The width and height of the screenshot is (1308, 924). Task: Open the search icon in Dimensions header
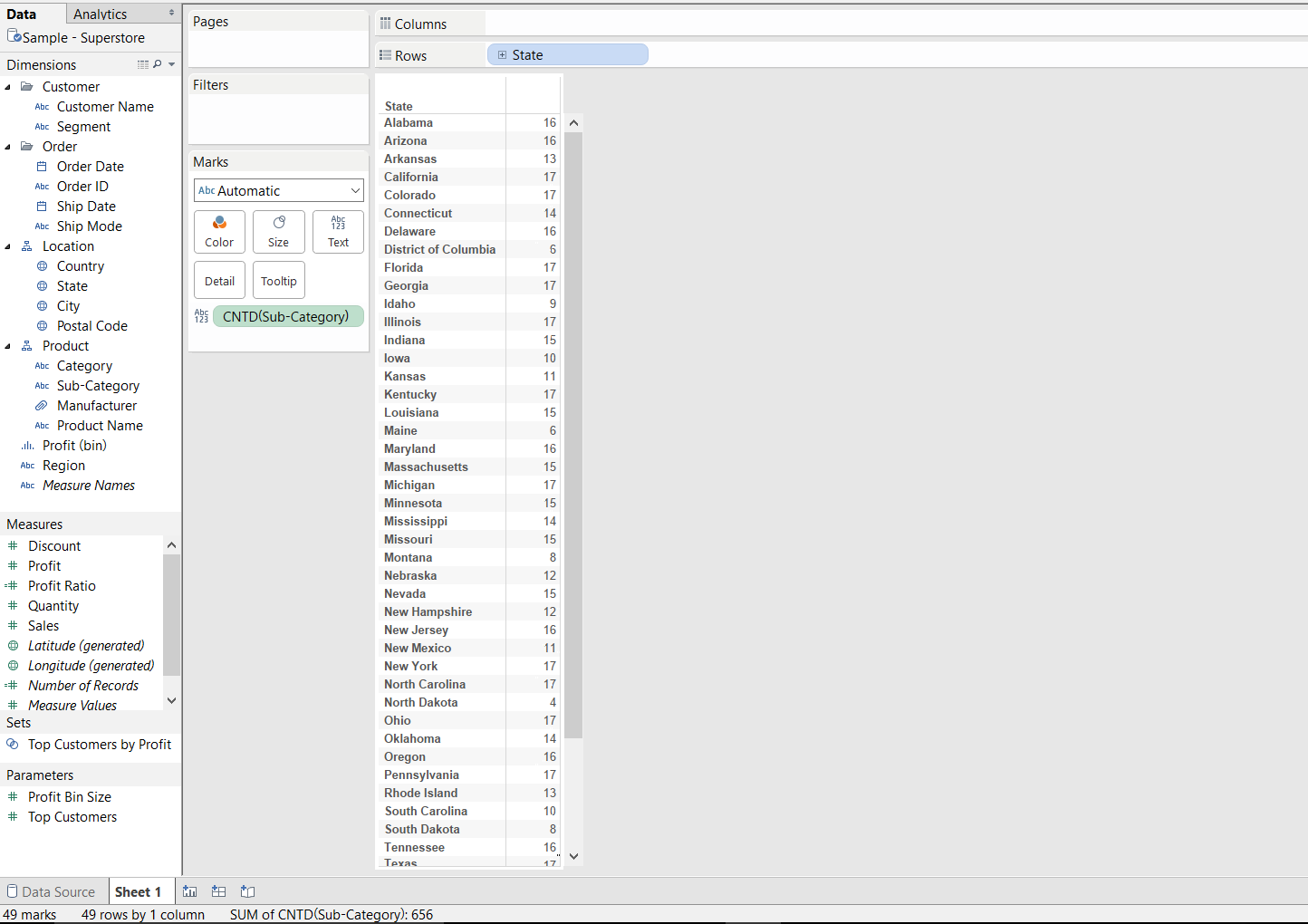pyautogui.click(x=158, y=64)
